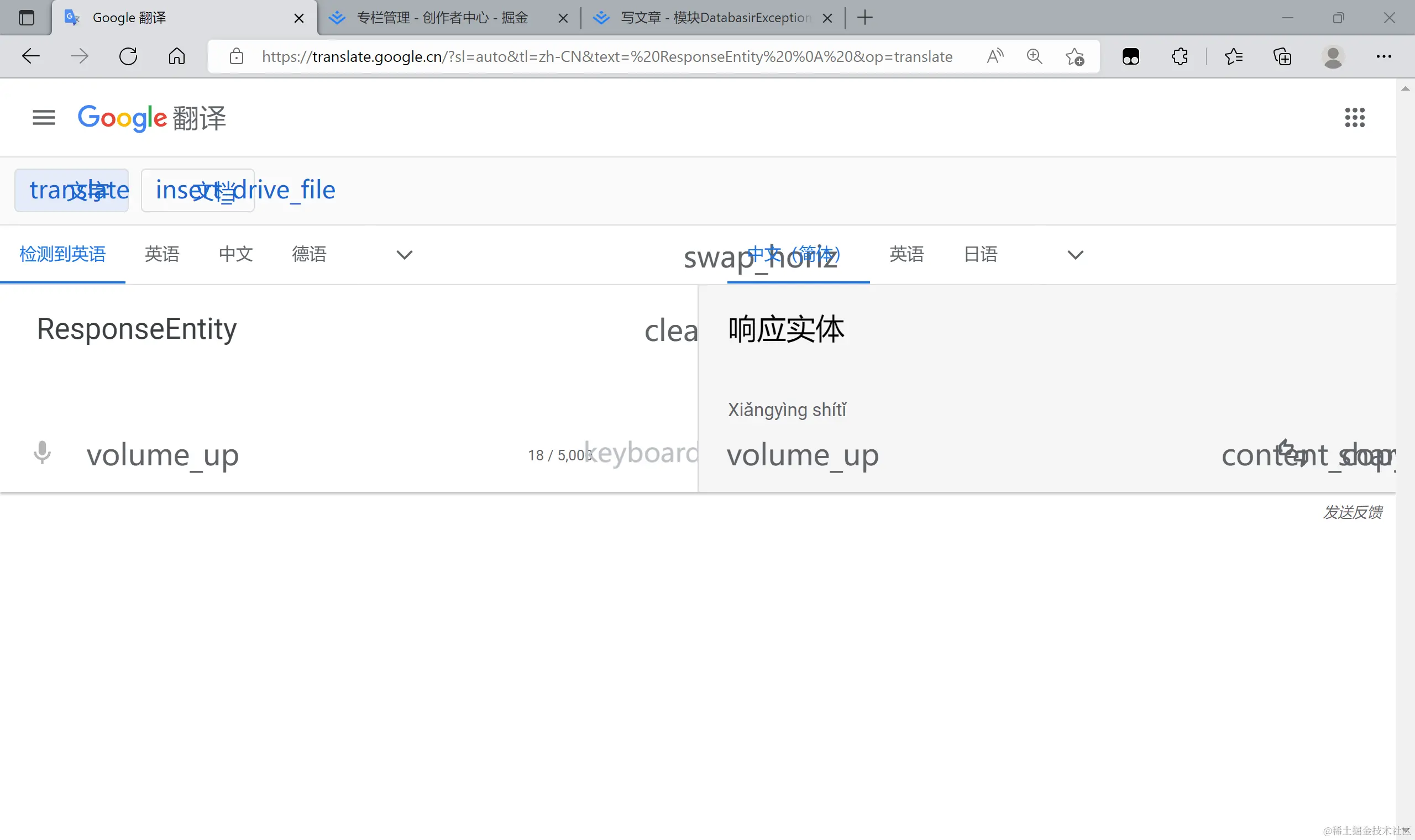Switch to document translation mode
Image resolution: width=1415 pixels, height=840 pixels.
pos(197,190)
